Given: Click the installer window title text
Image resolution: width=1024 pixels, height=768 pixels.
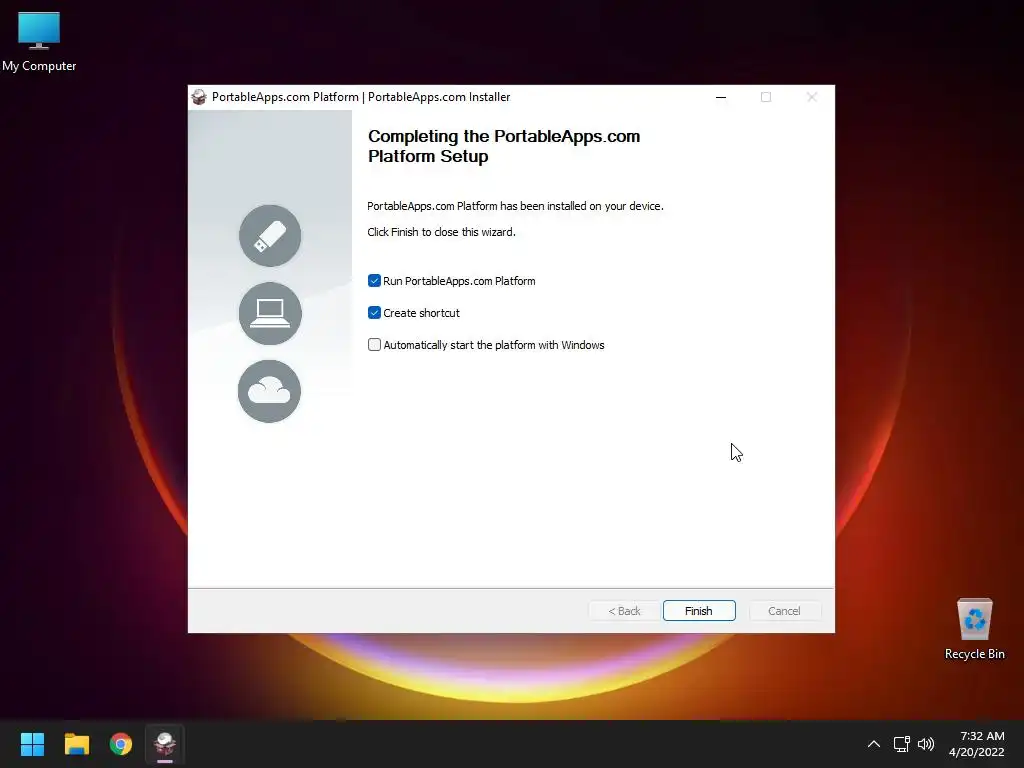Looking at the screenshot, I should coord(361,97).
